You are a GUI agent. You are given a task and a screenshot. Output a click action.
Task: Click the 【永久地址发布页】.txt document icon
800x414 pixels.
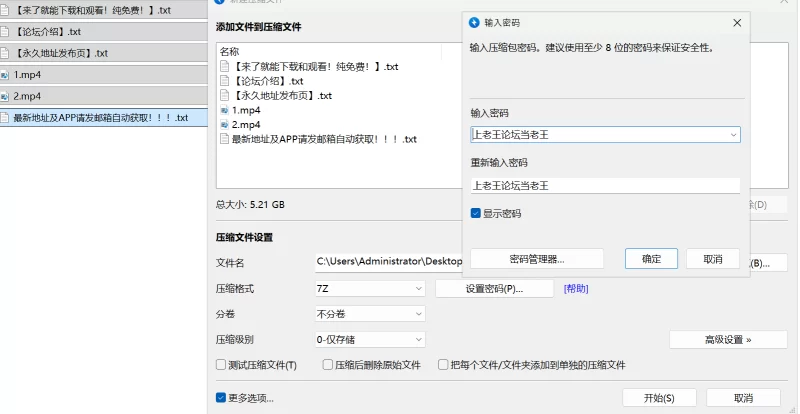(x=225, y=96)
